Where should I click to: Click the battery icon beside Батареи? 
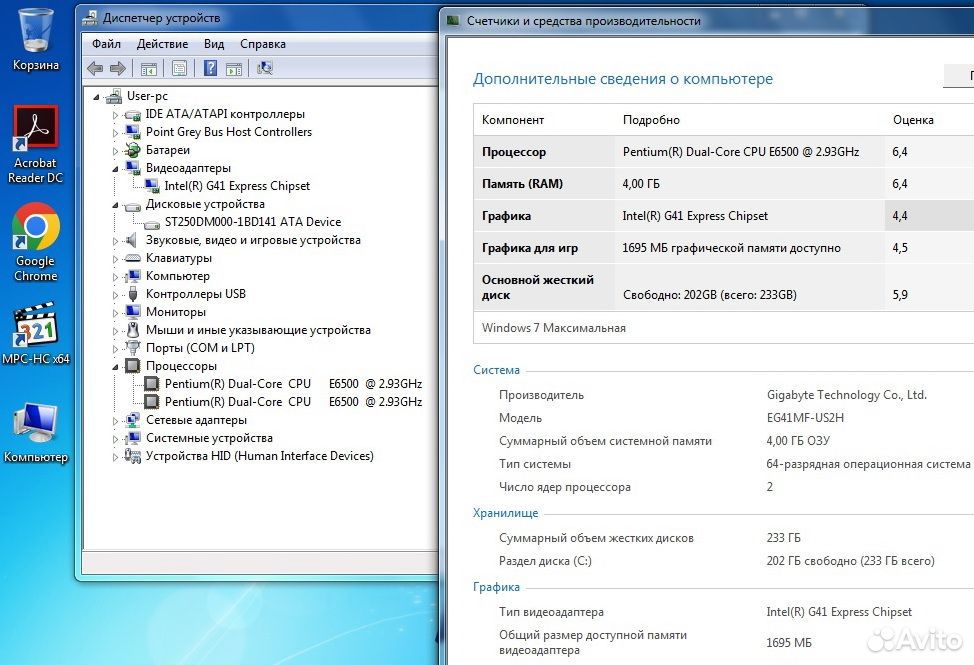132,150
